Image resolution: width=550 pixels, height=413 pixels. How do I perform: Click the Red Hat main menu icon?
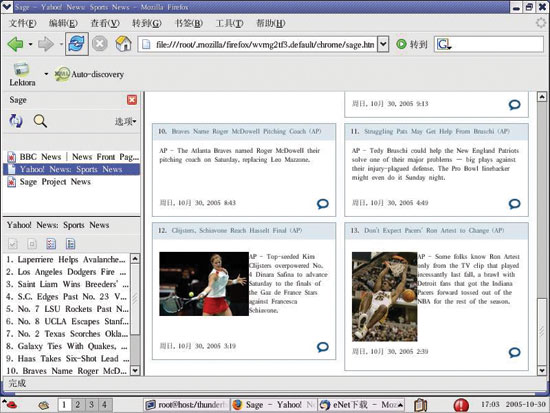[9, 405]
